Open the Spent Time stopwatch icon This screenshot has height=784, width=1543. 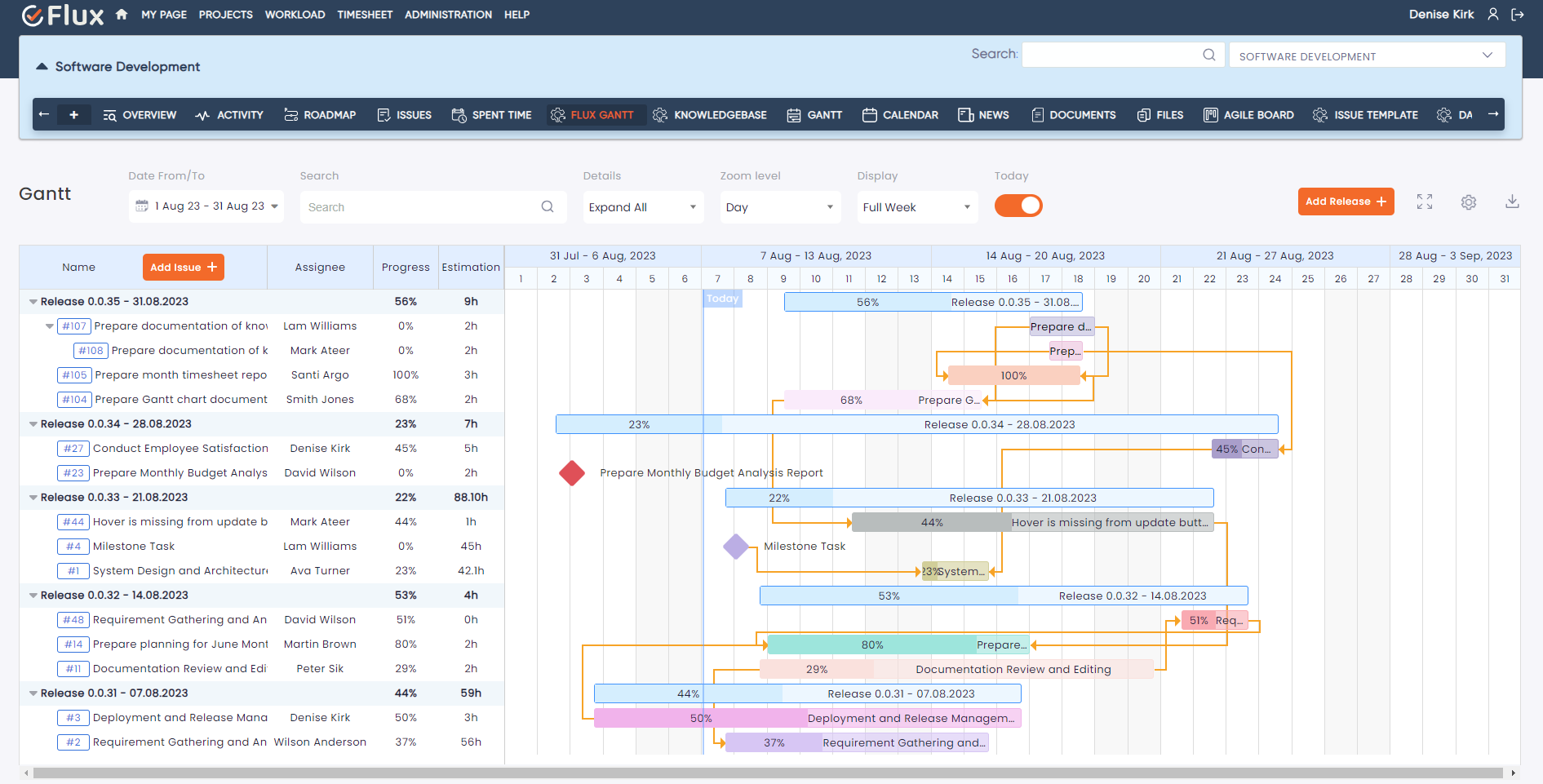pyautogui.click(x=461, y=115)
